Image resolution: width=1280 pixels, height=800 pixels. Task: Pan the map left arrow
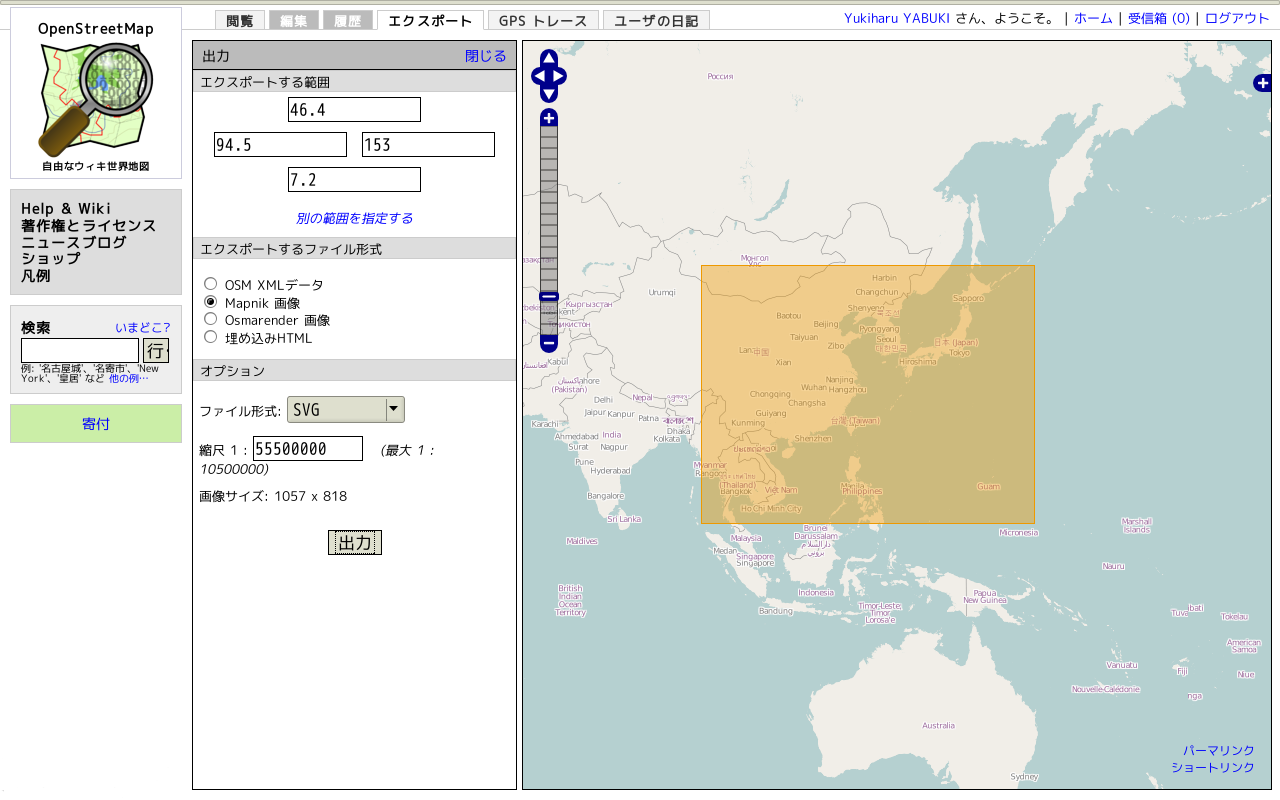tap(540, 76)
